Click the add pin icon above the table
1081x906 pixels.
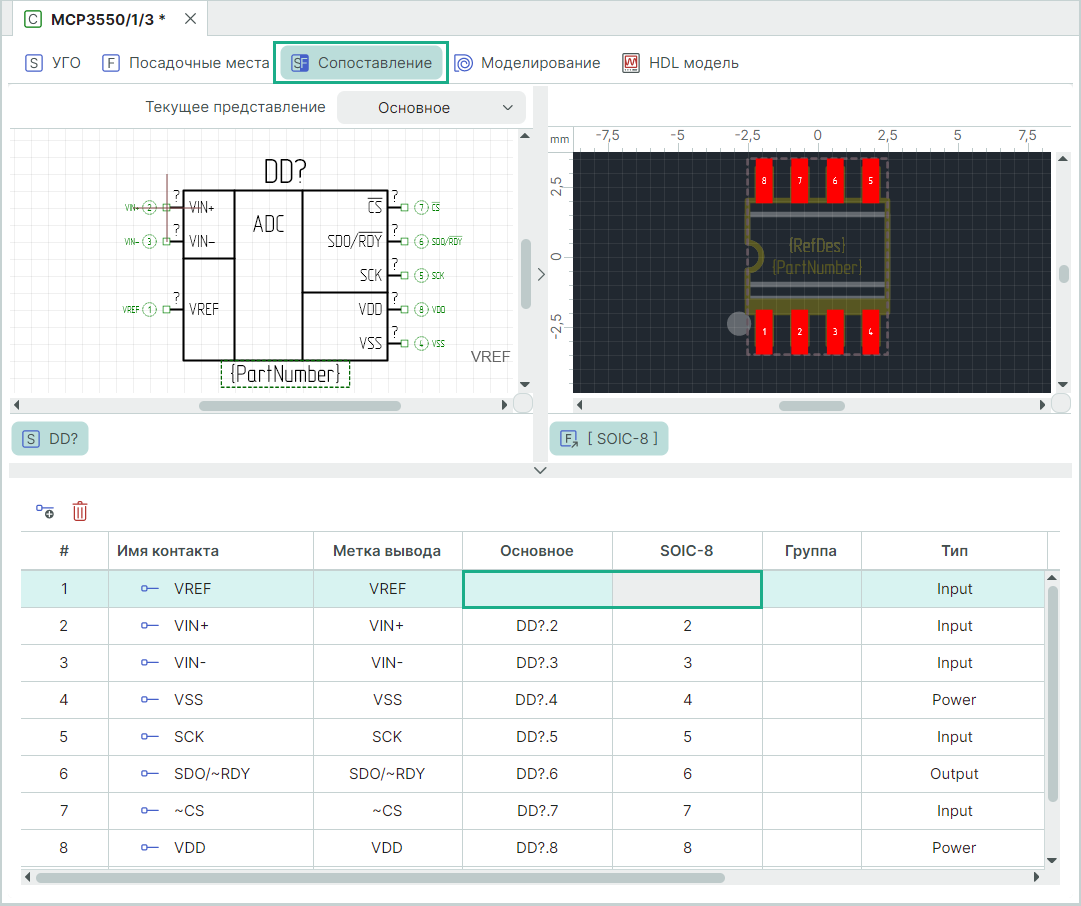pyautogui.click(x=45, y=511)
